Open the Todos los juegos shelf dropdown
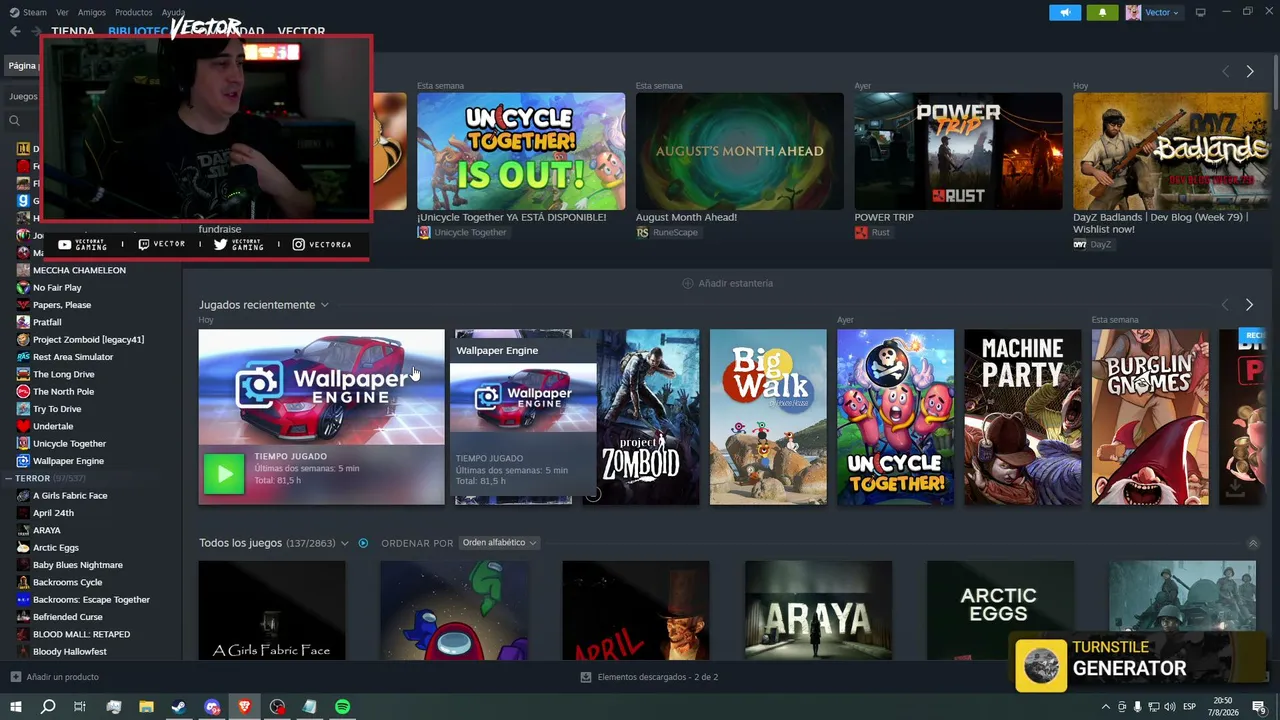Viewport: 1280px width, 720px height. click(344, 543)
